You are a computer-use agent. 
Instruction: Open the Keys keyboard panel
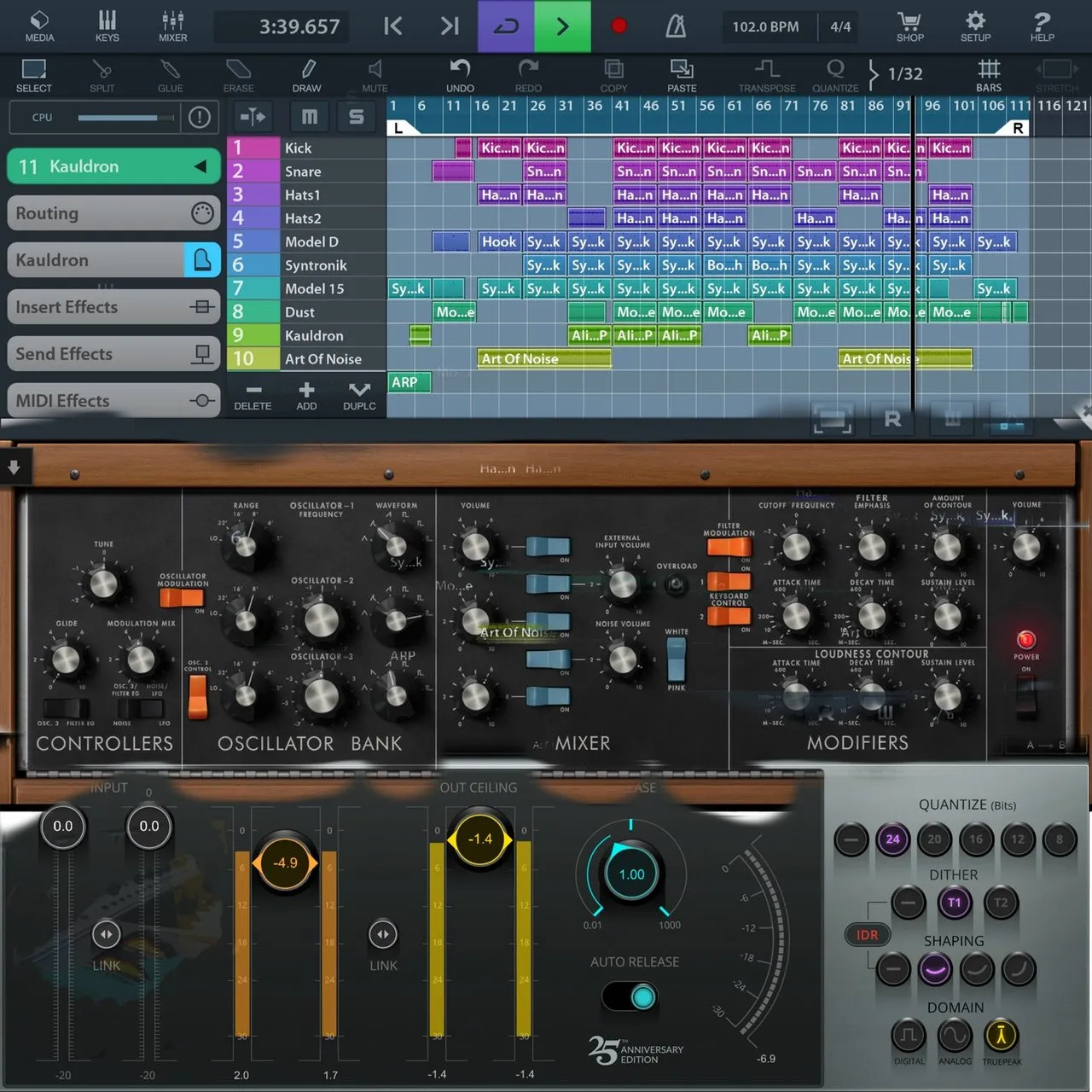pyautogui.click(x=107, y=26)
